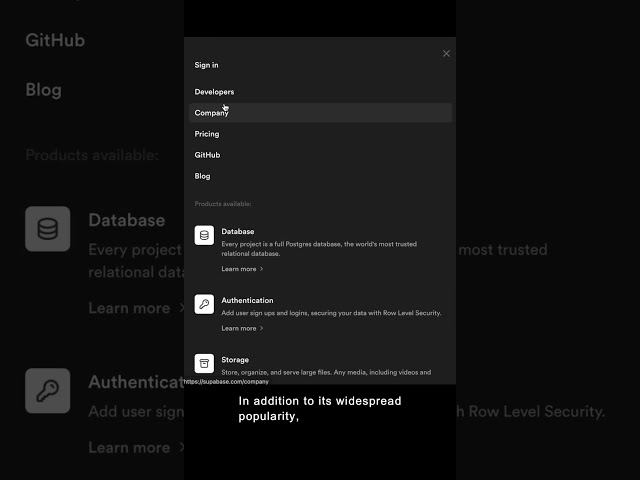640x480 pixels.
Task: Click the large background Database icon
Action: pyautogui.click(x=48, y=229)
